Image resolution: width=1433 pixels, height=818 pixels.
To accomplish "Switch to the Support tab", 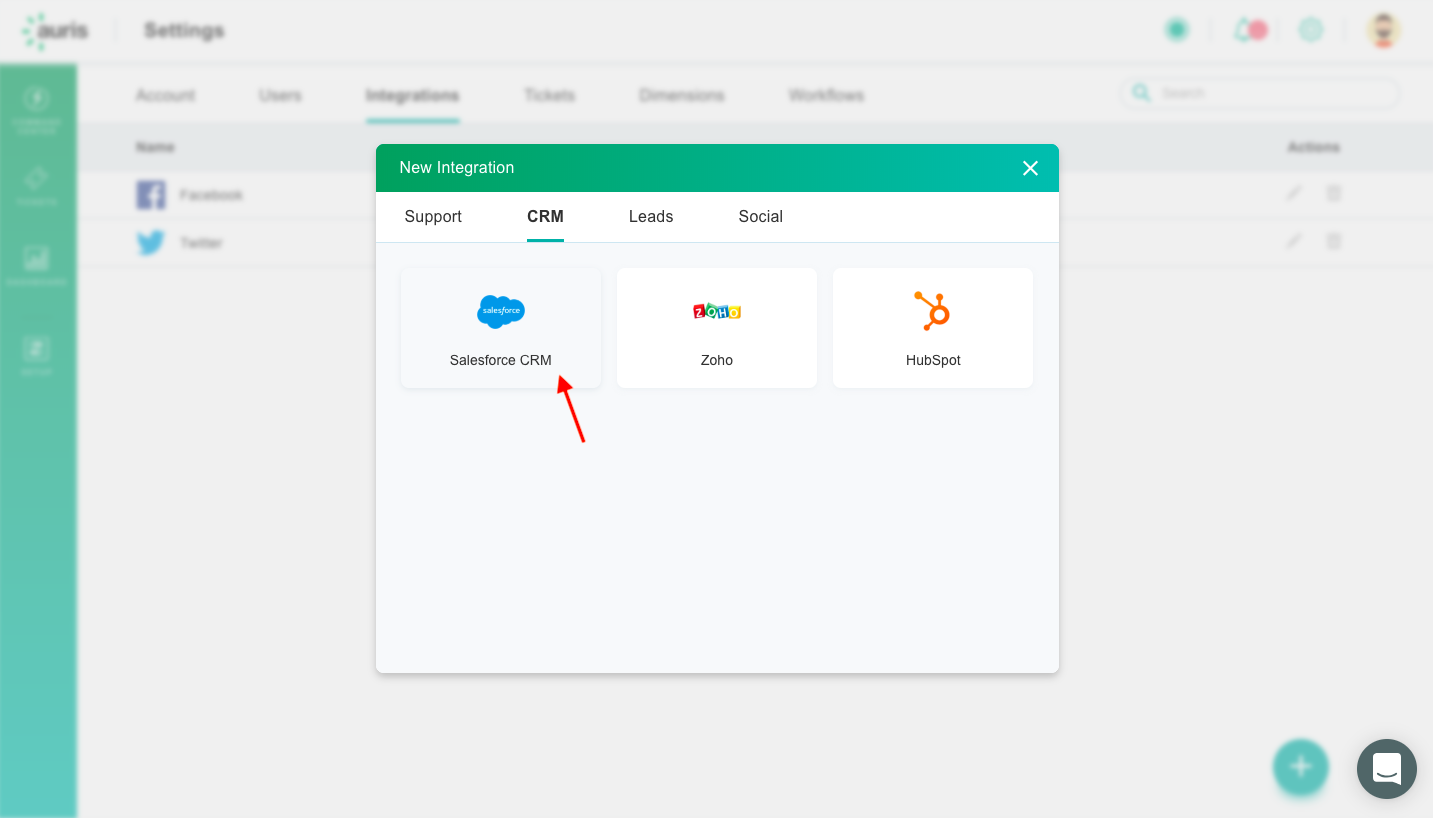I will pos(433,216).
